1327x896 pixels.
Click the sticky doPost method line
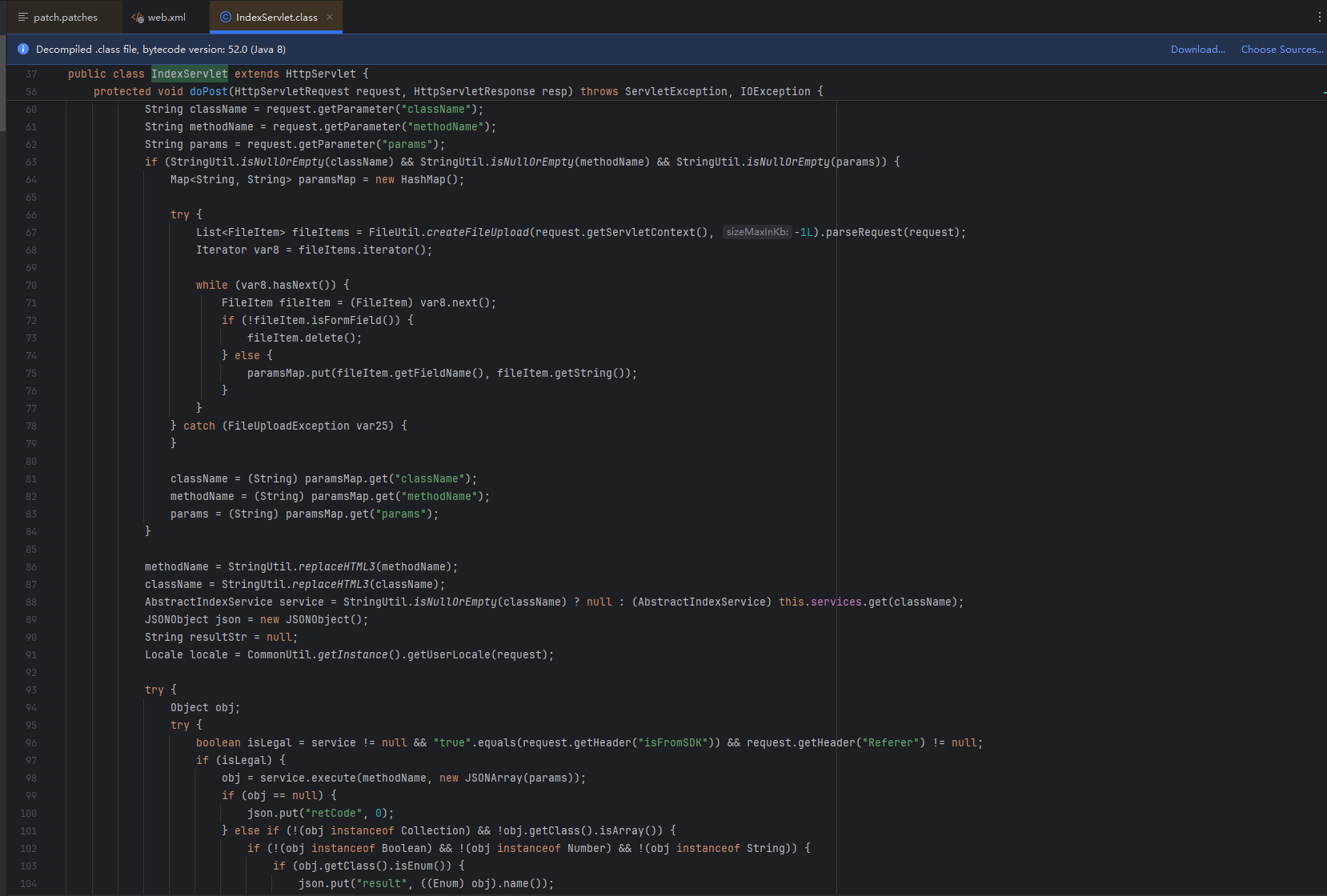[458, 91]
